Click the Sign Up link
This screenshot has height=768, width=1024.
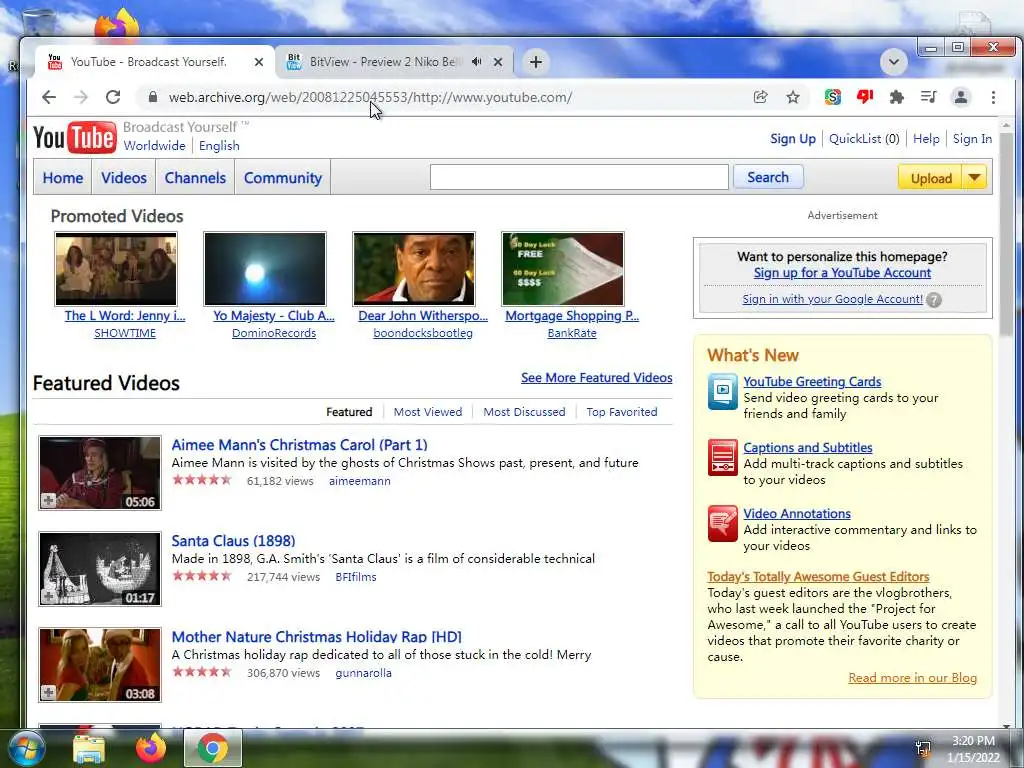point(793,138)
